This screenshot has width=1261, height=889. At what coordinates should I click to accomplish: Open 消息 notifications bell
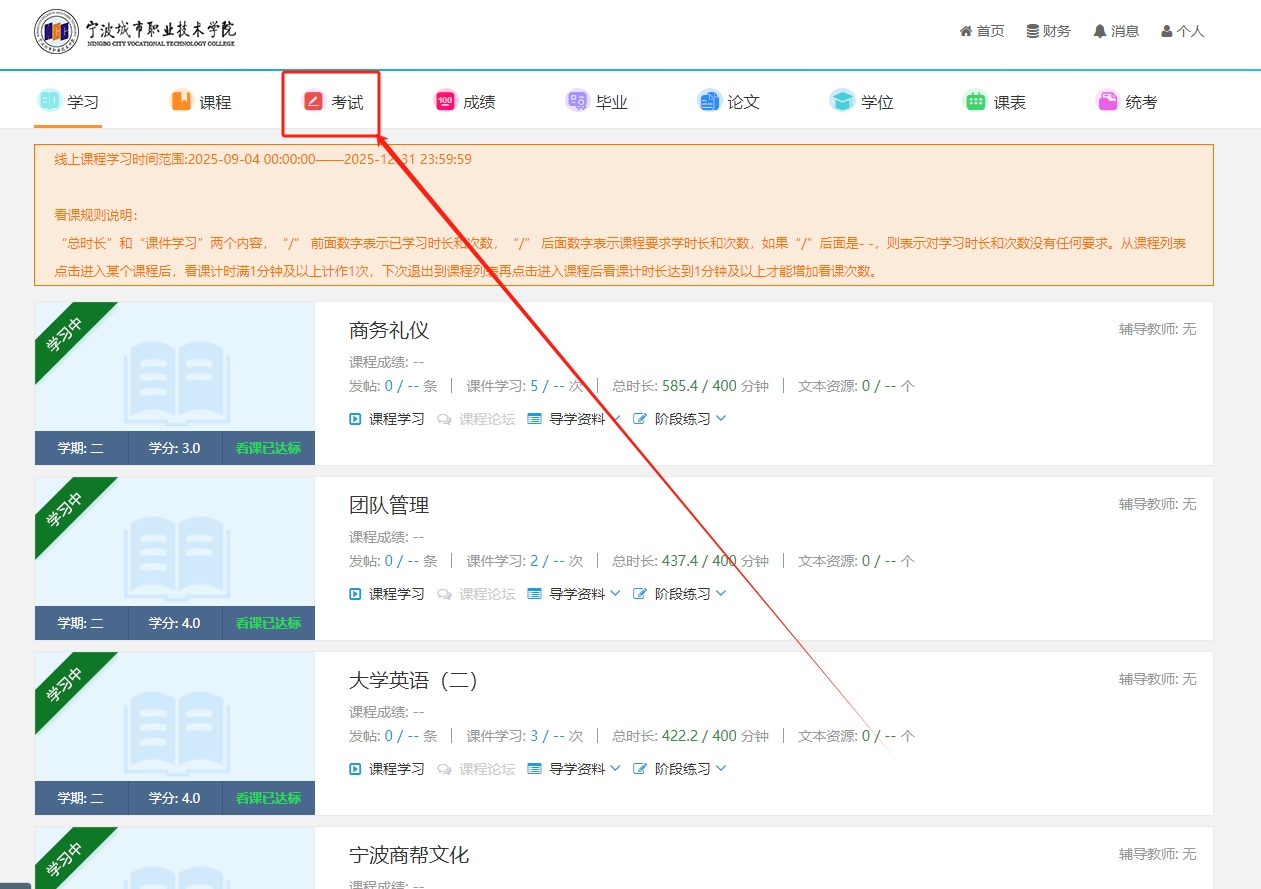click(1116, 31)
